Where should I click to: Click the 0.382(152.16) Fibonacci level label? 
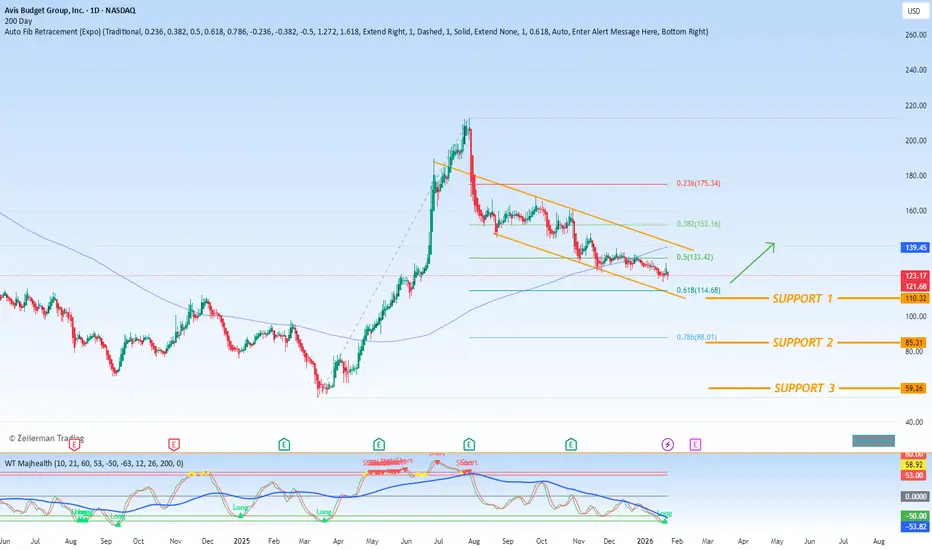click(x=698, y=224)
